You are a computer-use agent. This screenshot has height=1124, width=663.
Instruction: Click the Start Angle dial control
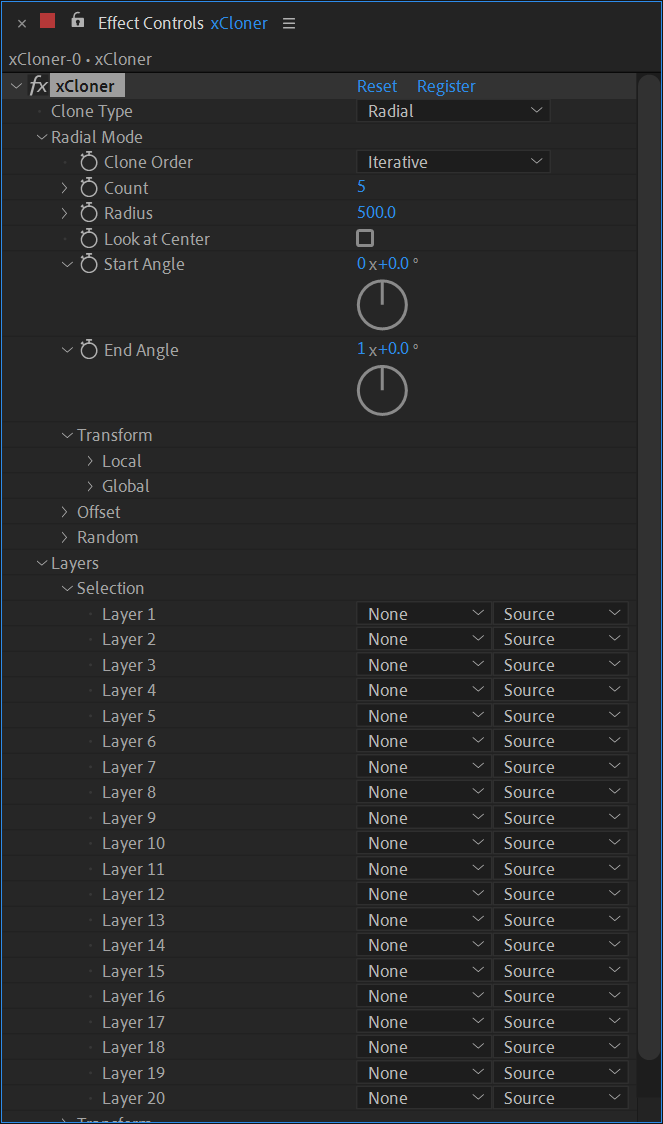click(382, 305)
